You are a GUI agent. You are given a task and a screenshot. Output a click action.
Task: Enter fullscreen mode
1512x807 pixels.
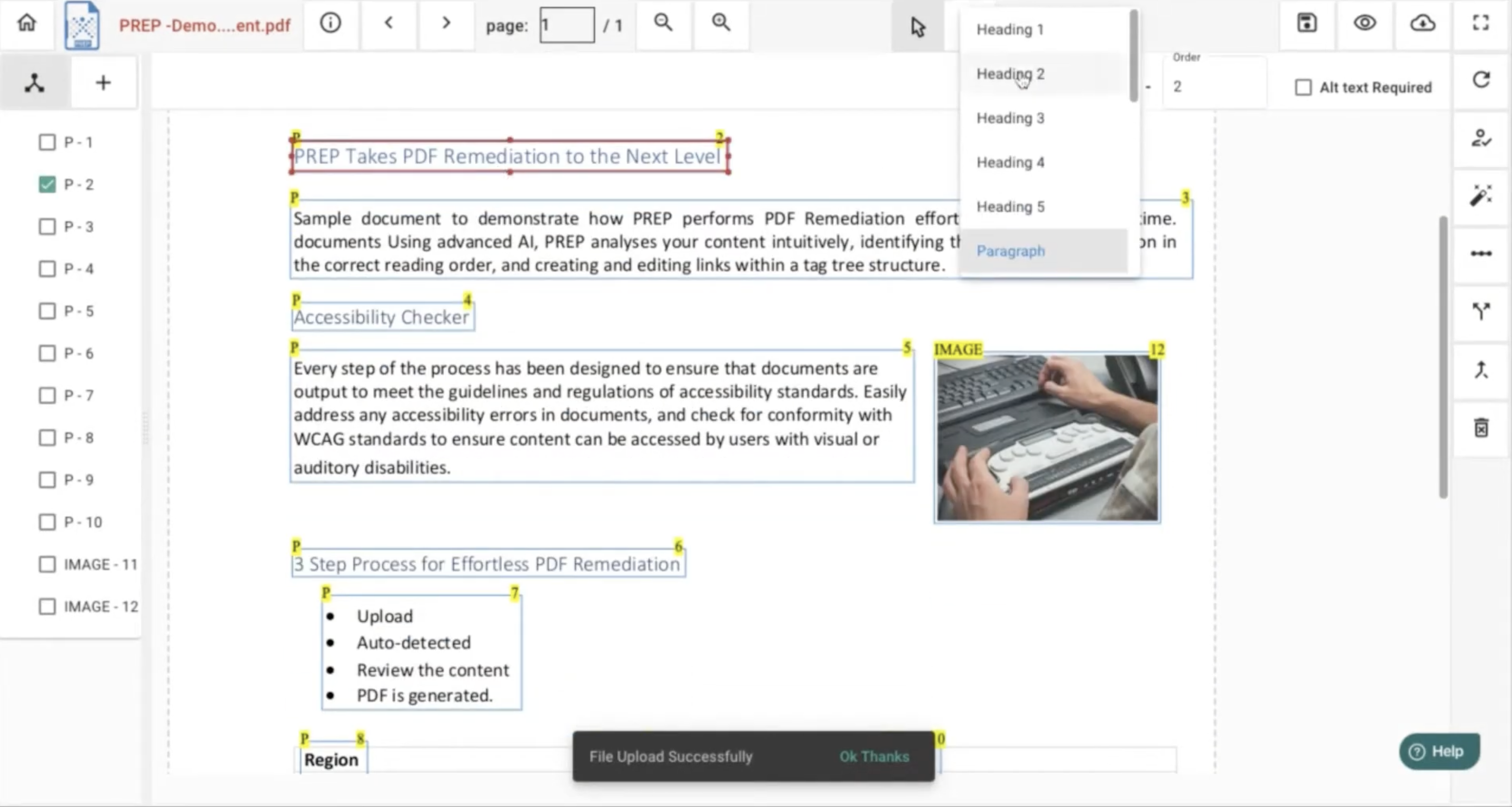(x=1480, y=24)
